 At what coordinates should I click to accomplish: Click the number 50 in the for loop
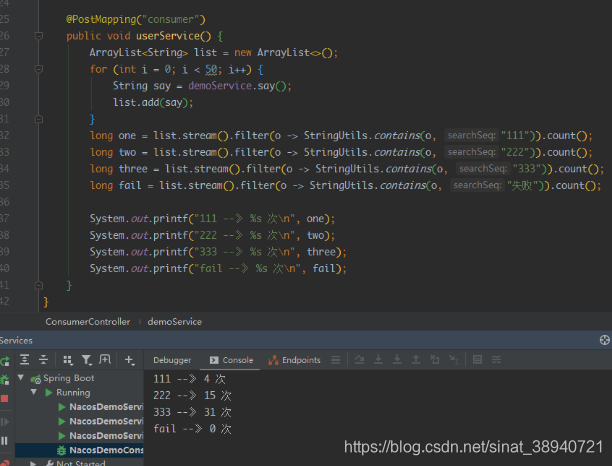[211, 69]
